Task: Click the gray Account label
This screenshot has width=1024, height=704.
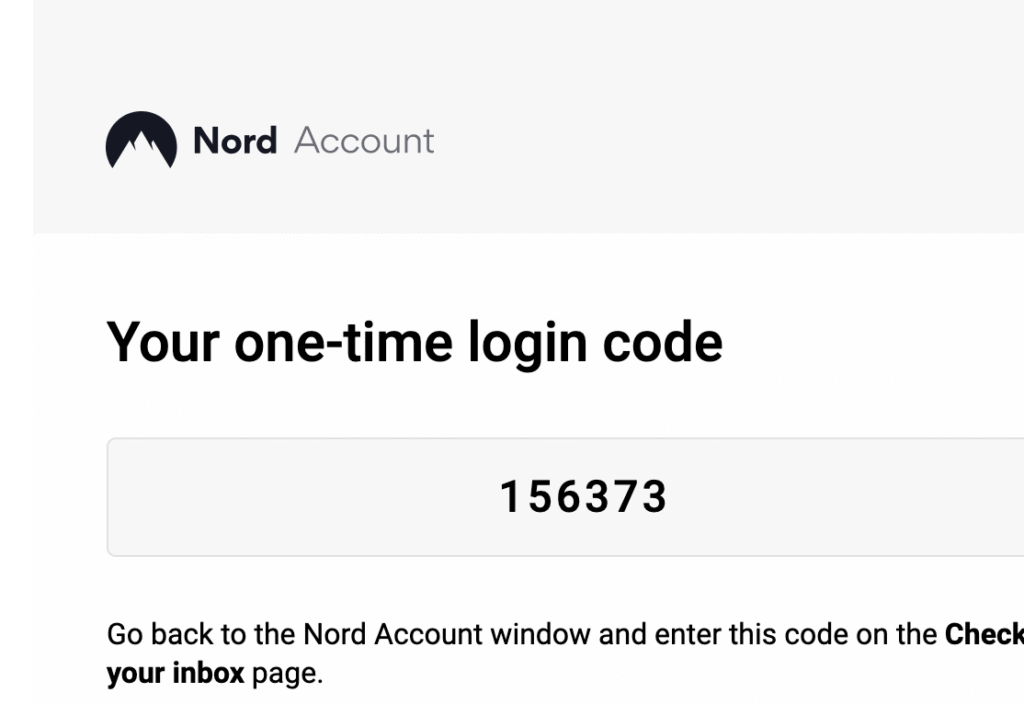Action: [364, 141]
